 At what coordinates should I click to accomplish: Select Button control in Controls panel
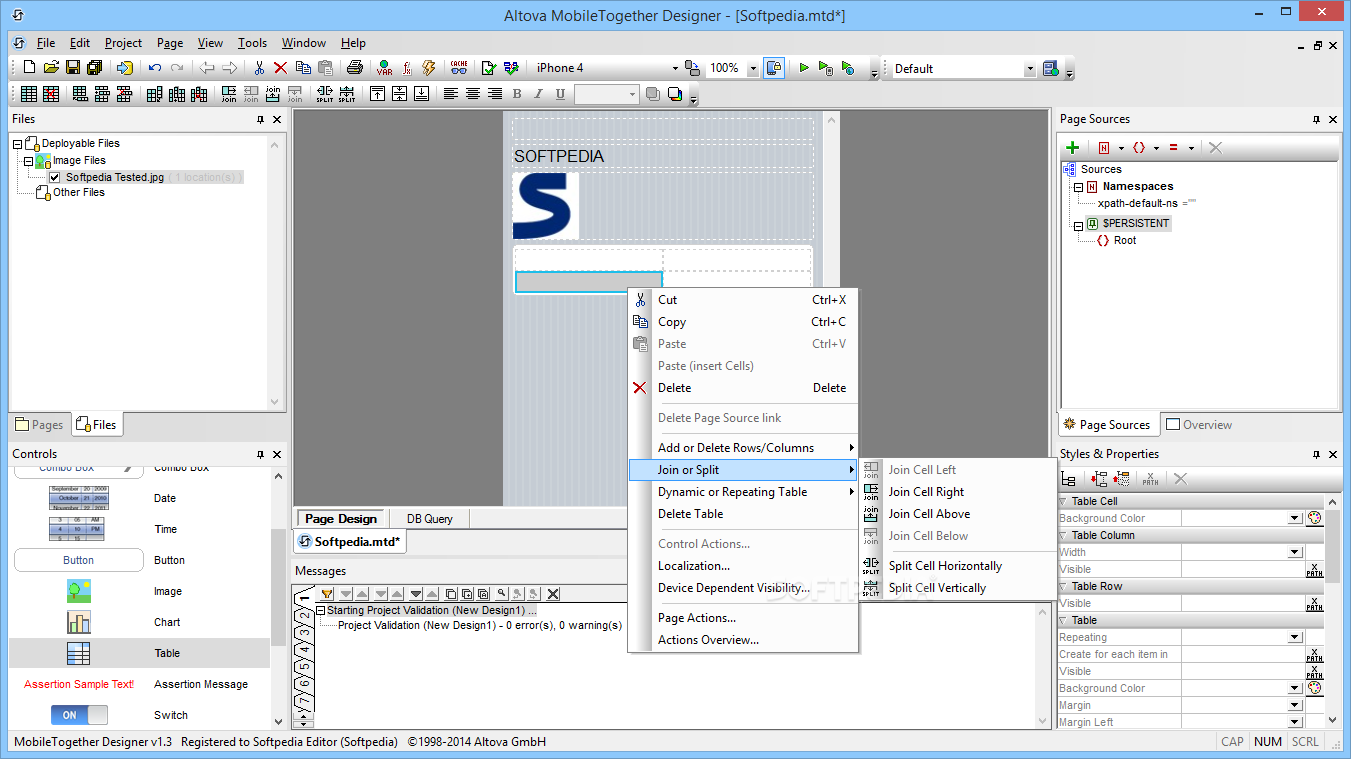[x=140, y=560]
